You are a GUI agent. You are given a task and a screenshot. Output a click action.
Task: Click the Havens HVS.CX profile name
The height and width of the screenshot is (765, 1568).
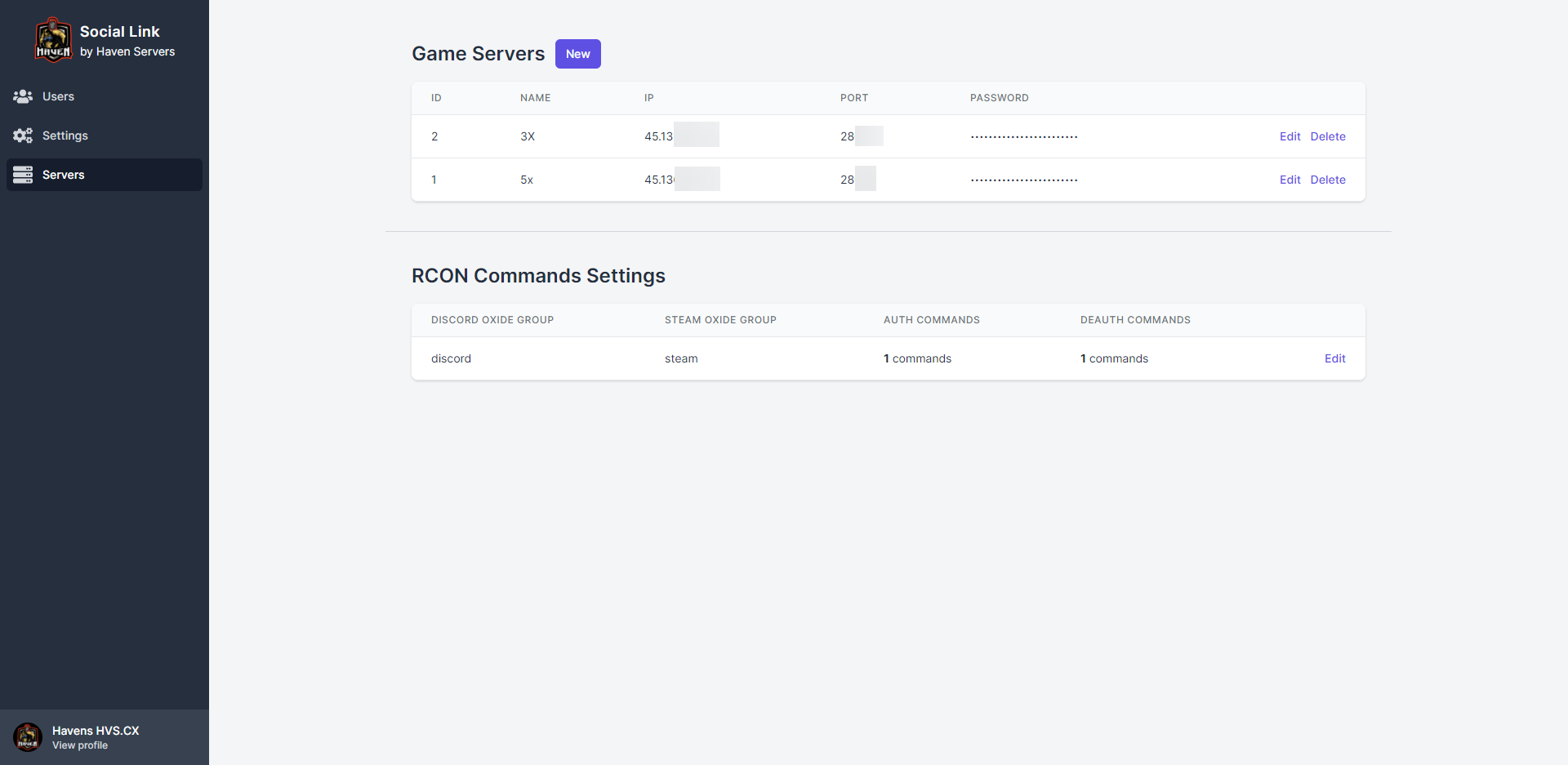click(96, 731)
